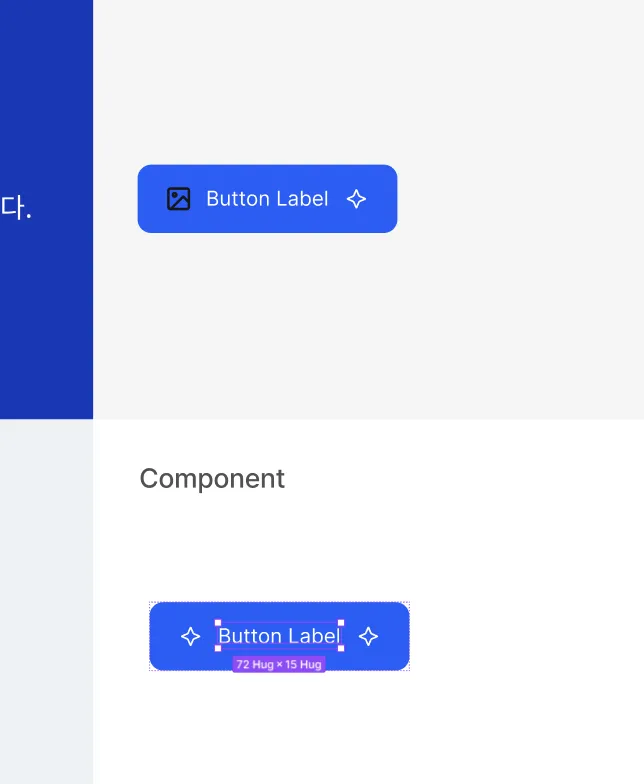Click the Korean text "다." on the blue panel
644x784 pixels.
[x=15, y=208]
